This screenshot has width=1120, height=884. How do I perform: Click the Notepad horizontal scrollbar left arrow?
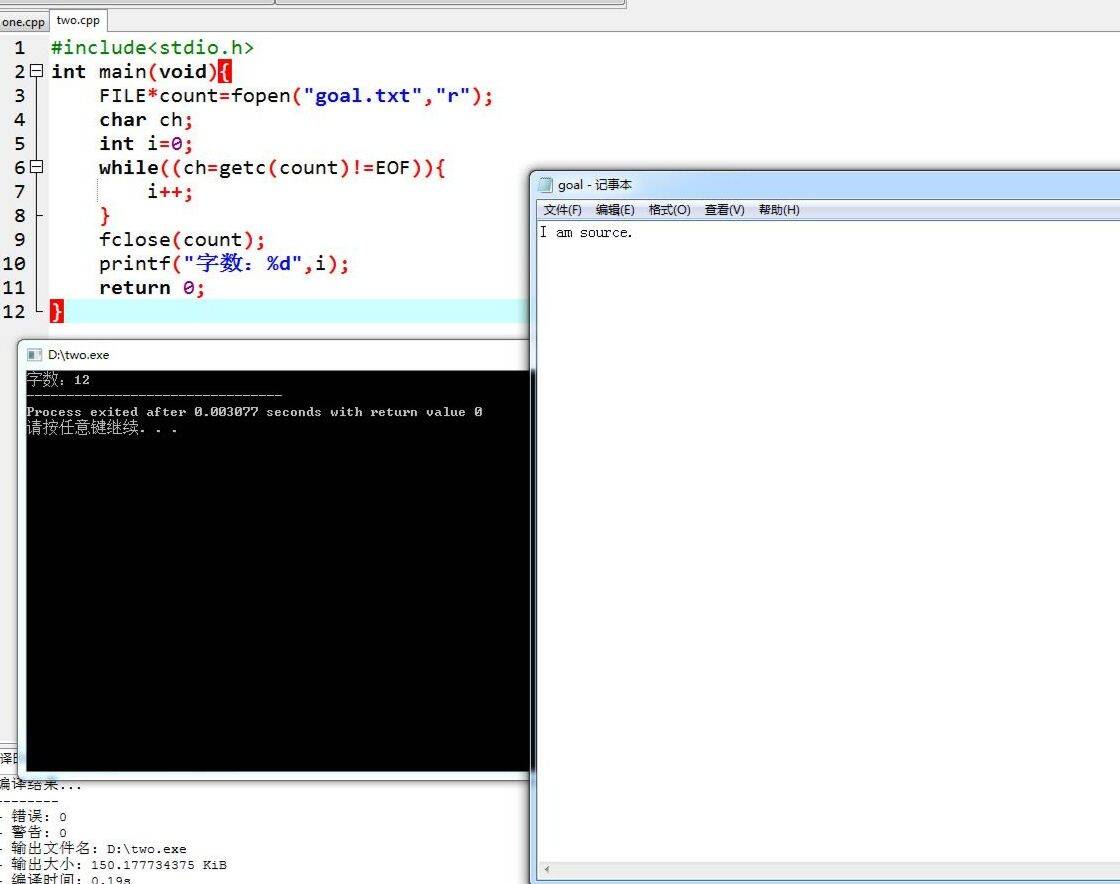547,869
